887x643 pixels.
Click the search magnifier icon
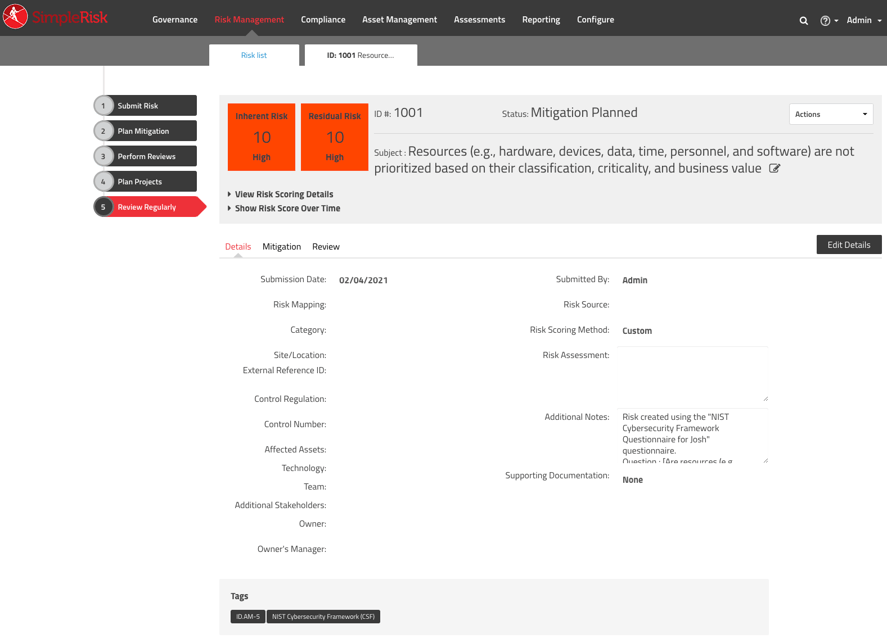(x=803, y=19)
